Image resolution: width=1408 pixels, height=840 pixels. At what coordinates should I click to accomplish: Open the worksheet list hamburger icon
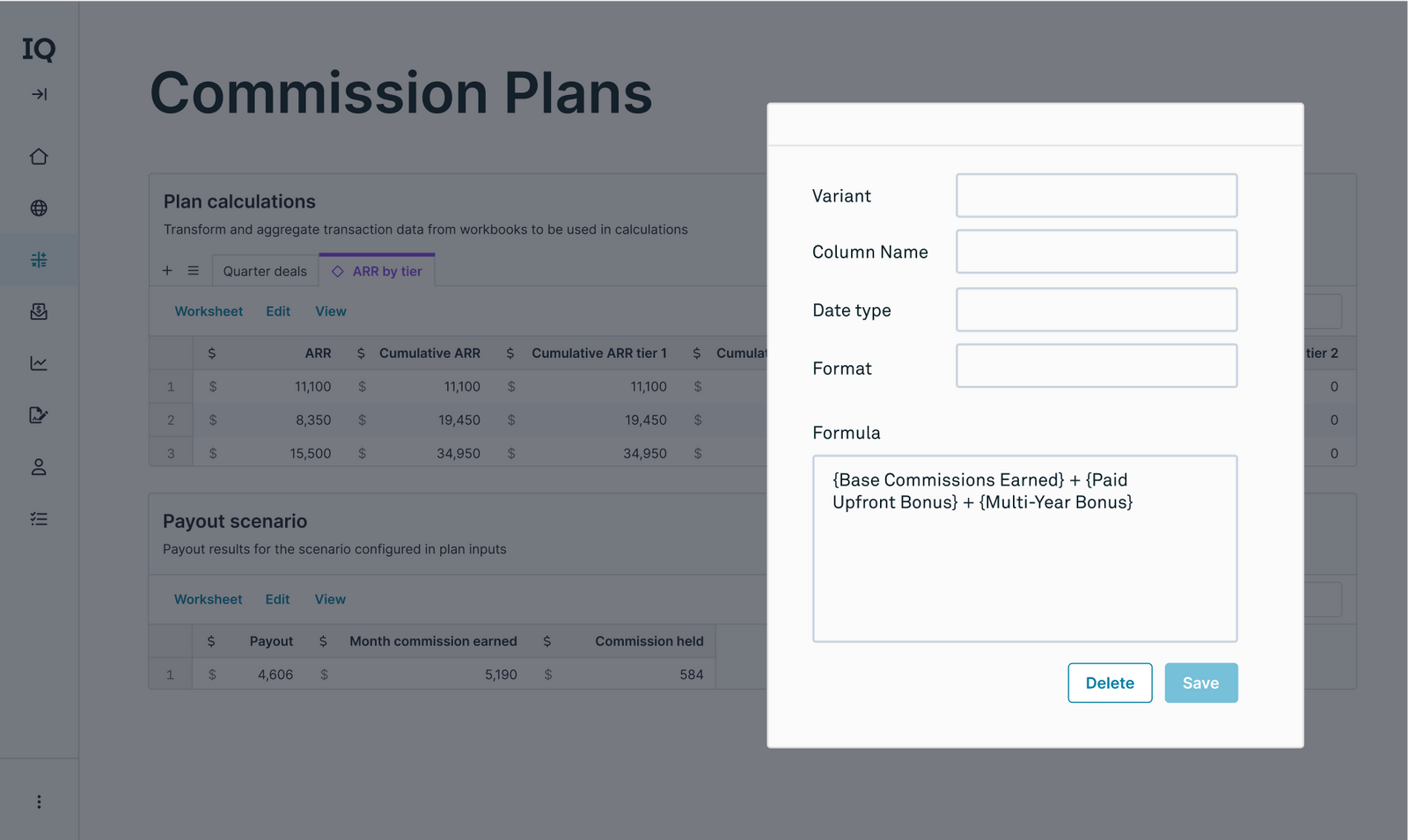192,270
